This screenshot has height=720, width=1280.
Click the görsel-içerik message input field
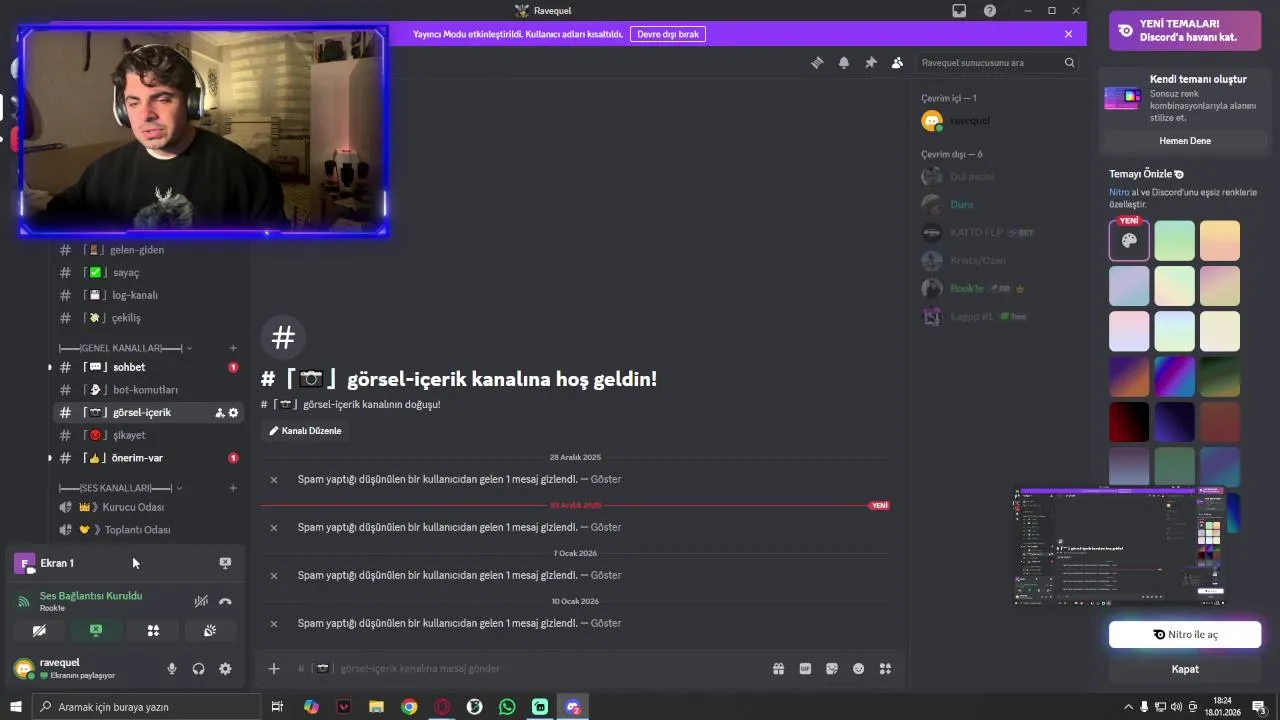pos(530,669)
